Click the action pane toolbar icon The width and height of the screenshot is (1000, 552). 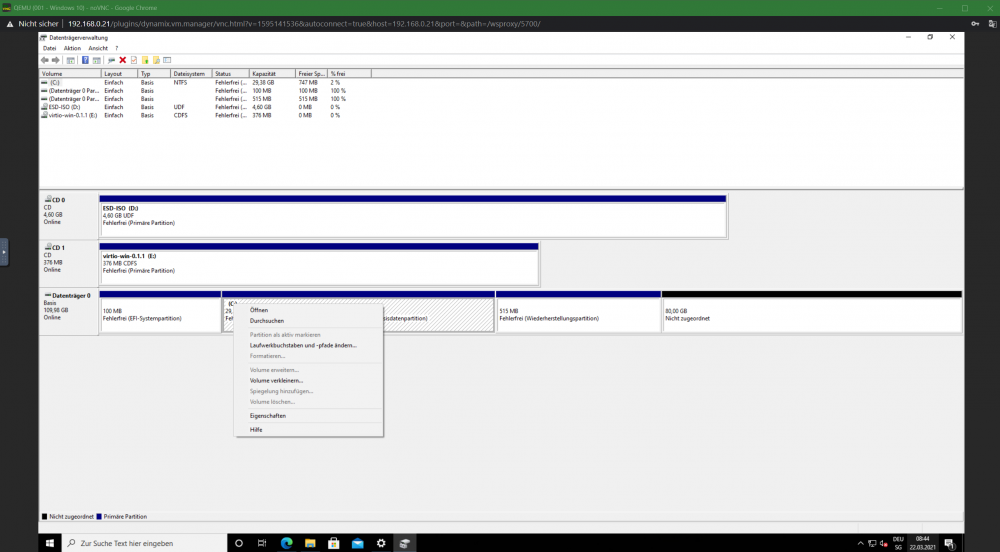(96, 60)
